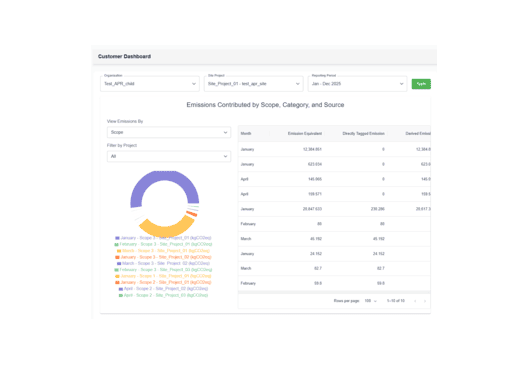
Task: Expand the View Emissions By Scope selector
Action: (x=169, y=132)
